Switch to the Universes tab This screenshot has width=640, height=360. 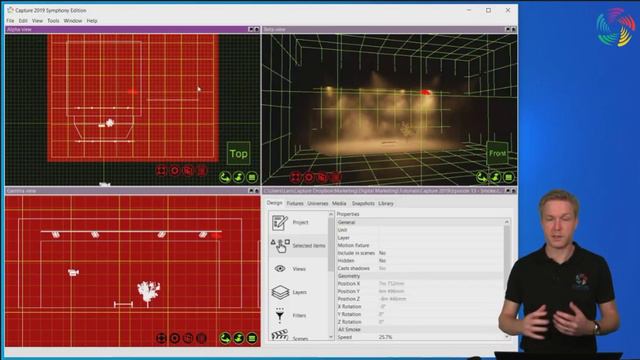(x=318, y=203)
